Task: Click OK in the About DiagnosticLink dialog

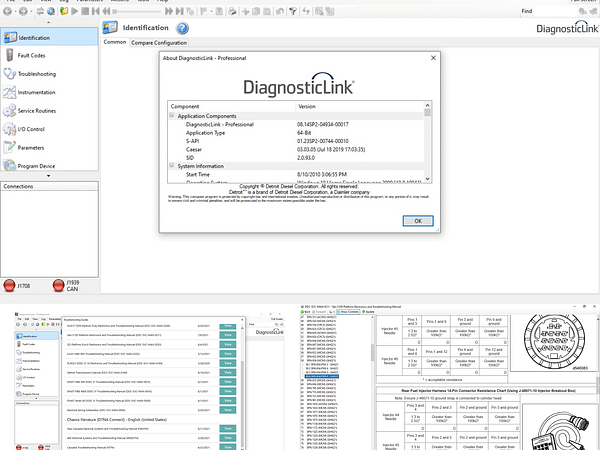Action: (418, 221)
